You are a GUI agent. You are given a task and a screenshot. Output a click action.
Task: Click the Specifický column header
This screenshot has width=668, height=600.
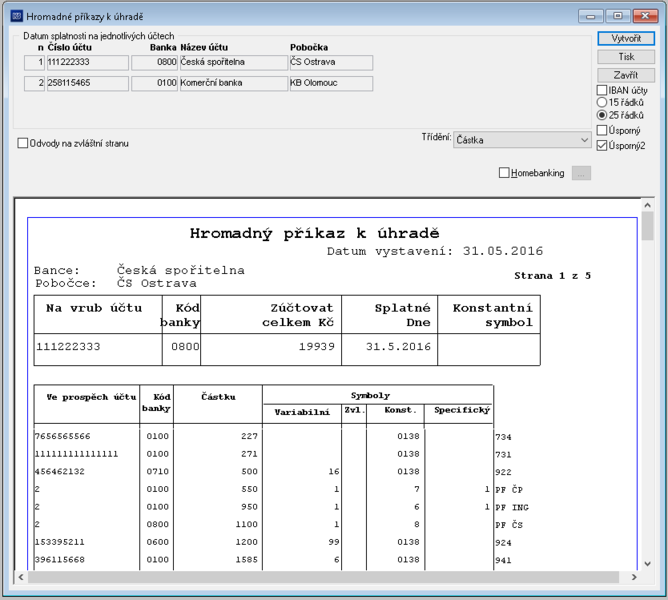462,410
